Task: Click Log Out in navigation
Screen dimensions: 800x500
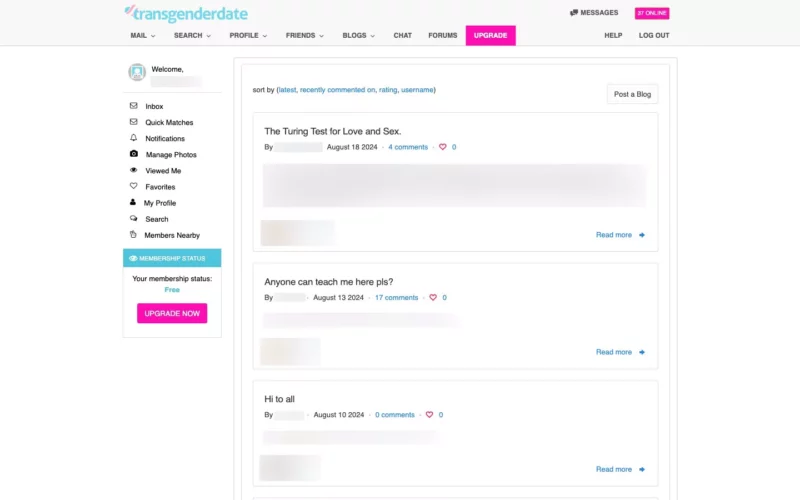Action: click(x=654, y=35)
